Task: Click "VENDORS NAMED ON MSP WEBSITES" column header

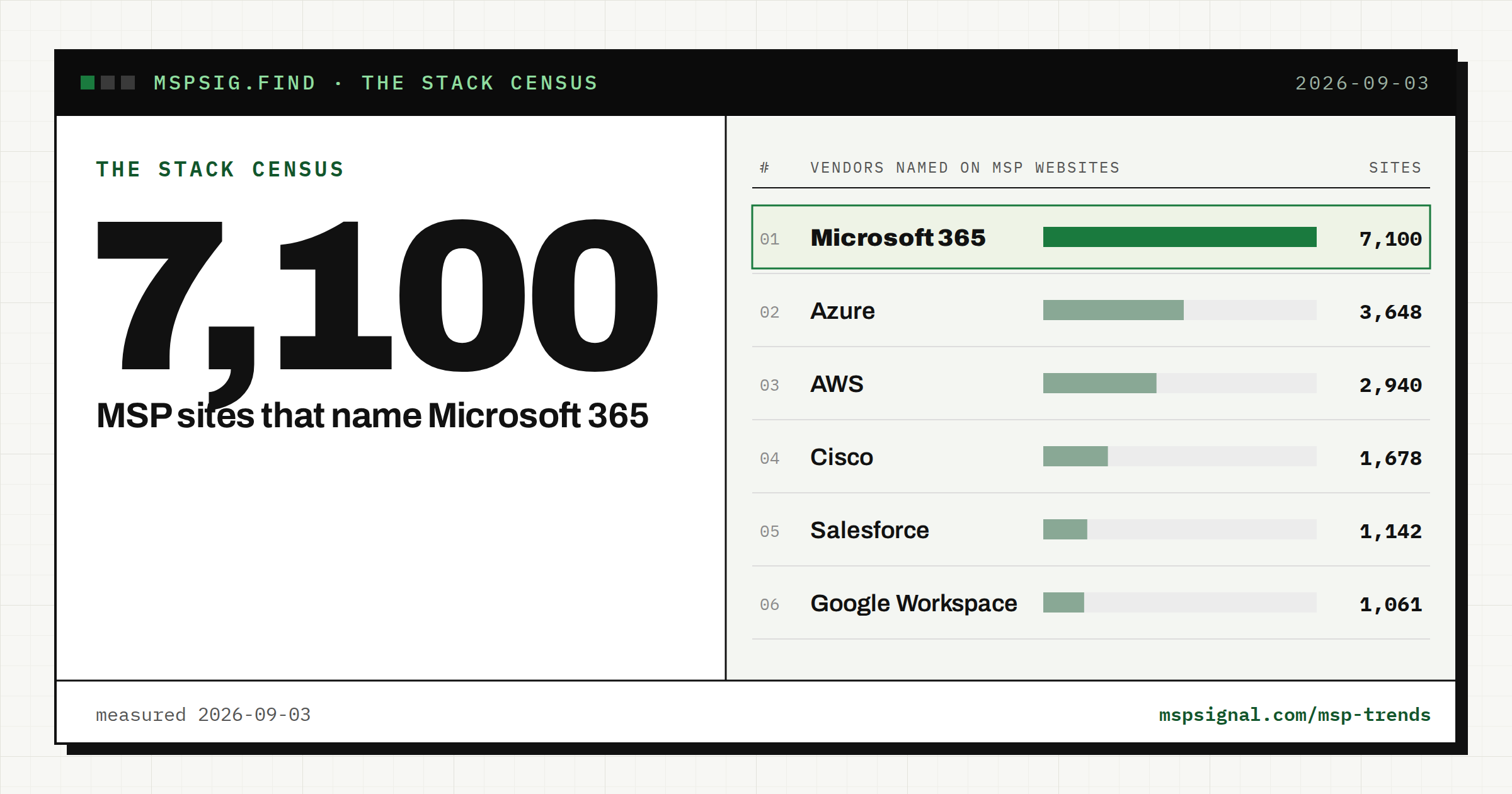Action: pyautogui.click(x=965, y=168)
